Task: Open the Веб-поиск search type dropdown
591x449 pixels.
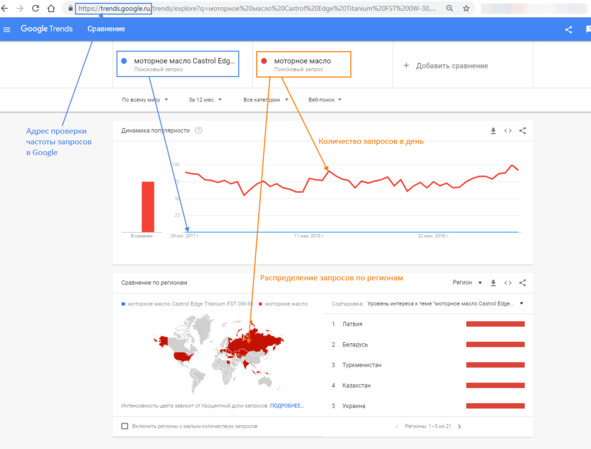Action: coord(325,100)
